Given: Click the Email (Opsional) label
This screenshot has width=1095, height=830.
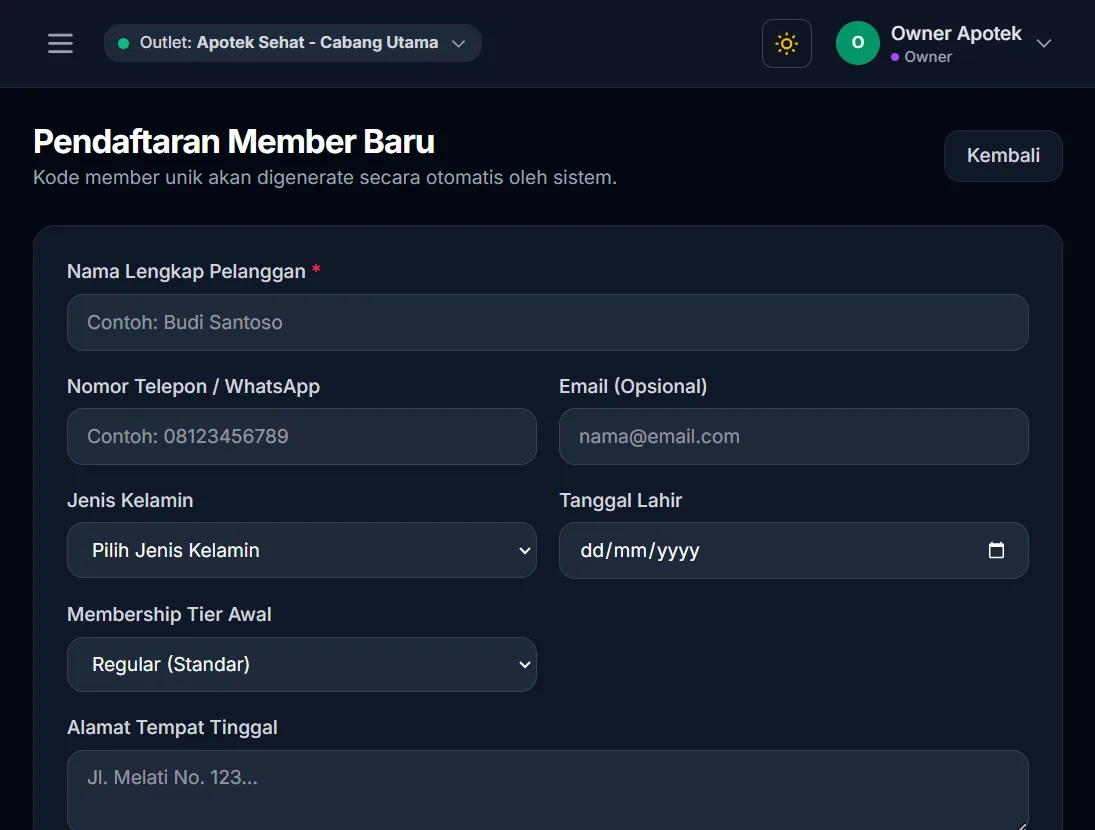Looking at the screenshot, I should [x=633, y=386].
